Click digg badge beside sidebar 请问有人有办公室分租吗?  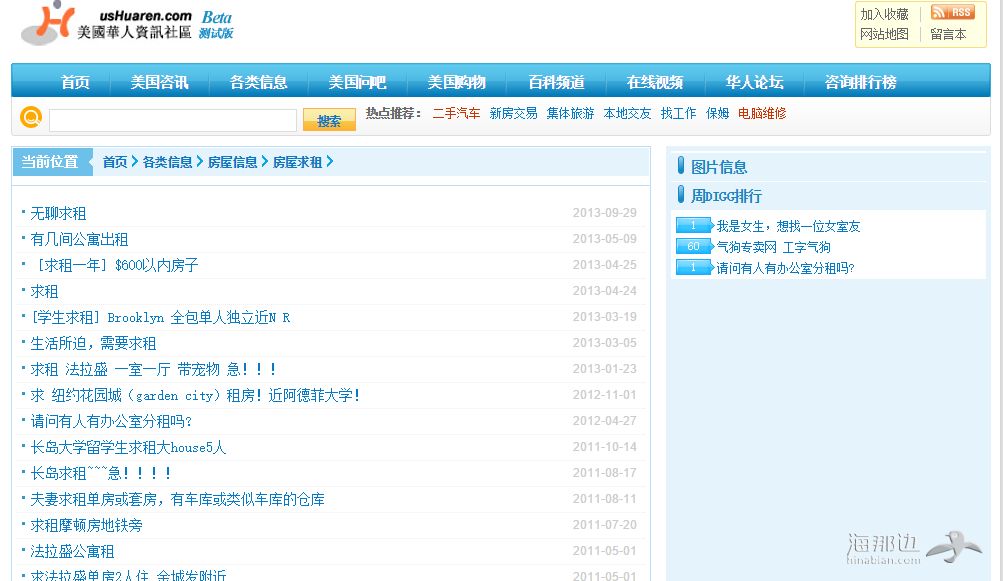(x=695, y=267)
